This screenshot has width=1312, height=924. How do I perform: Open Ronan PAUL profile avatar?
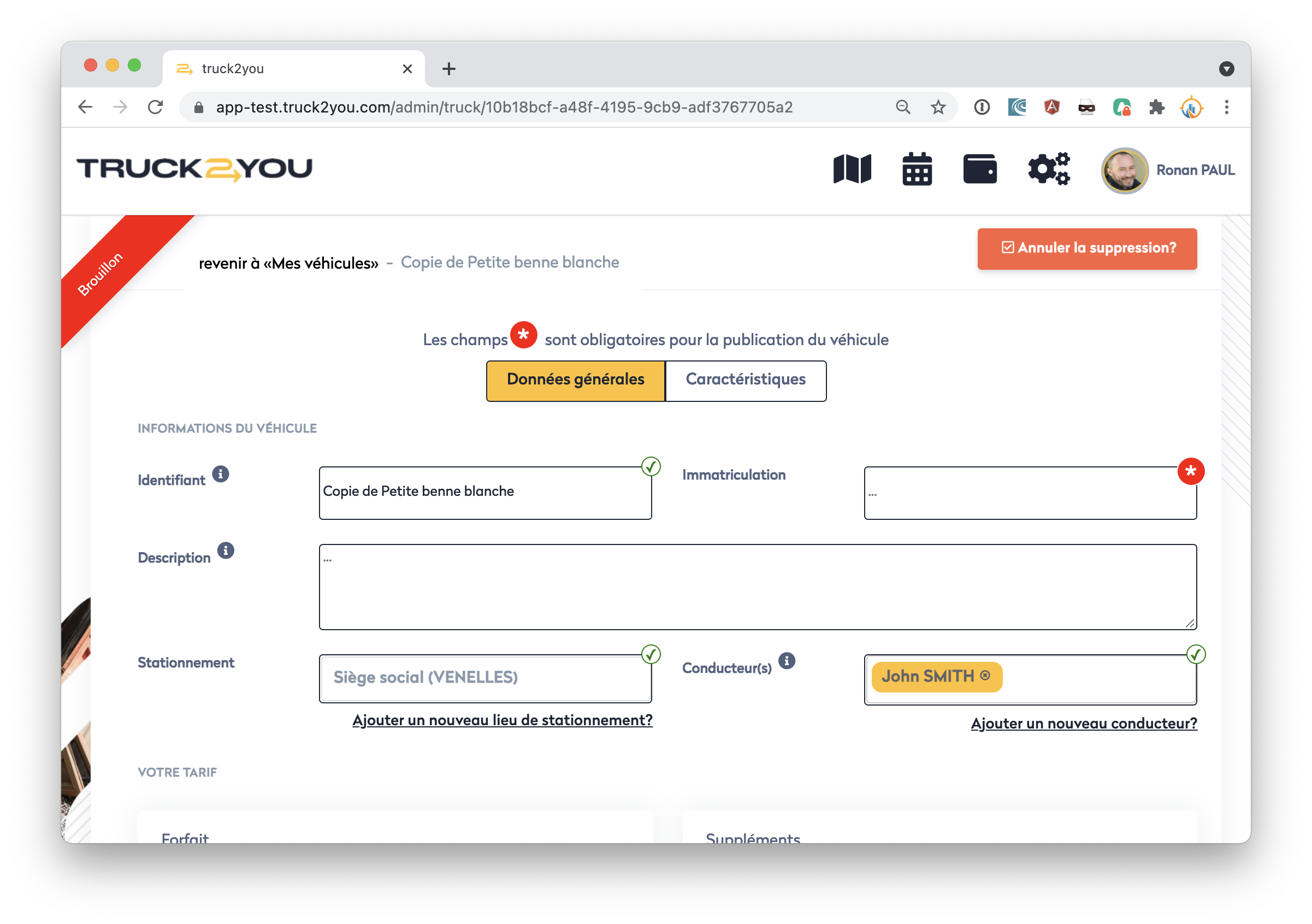click(1124, 170)
